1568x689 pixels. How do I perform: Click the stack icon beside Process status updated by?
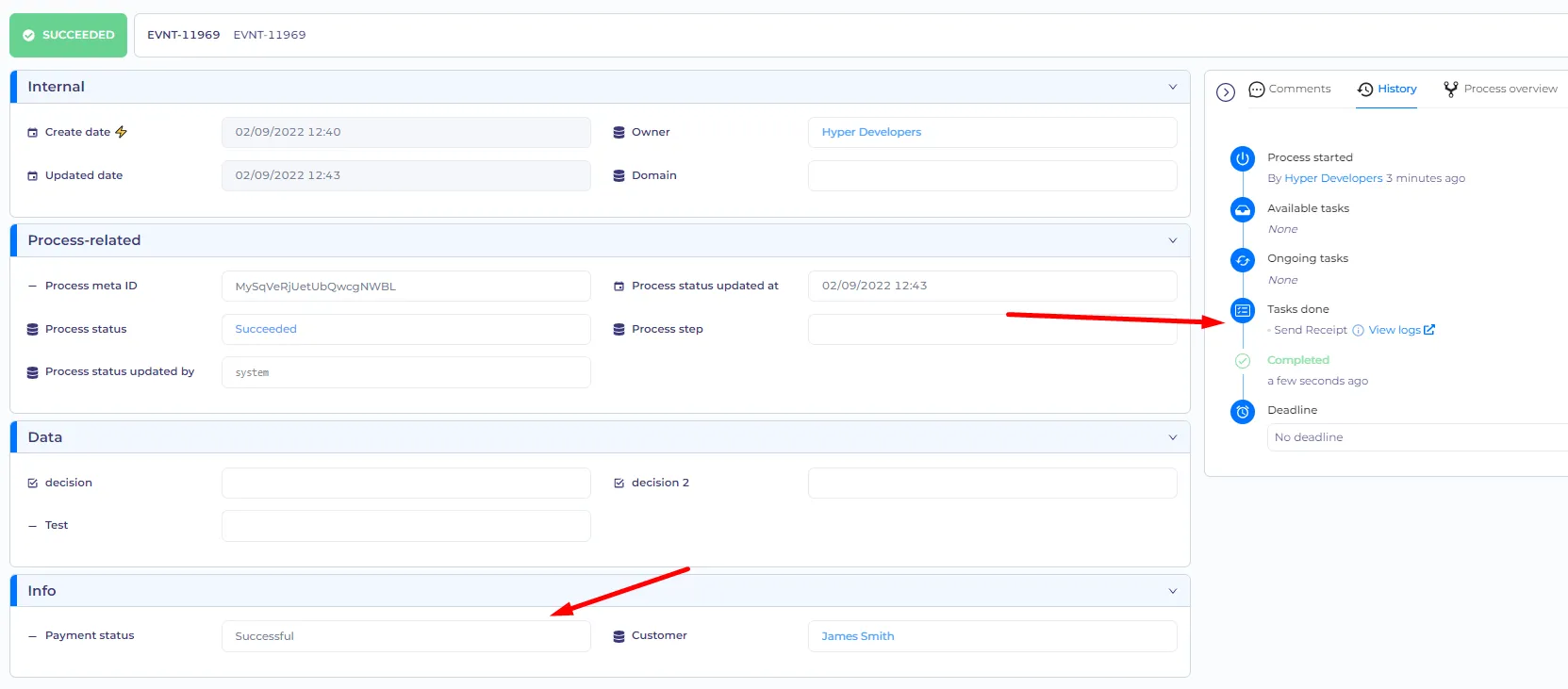pos(32,372)
